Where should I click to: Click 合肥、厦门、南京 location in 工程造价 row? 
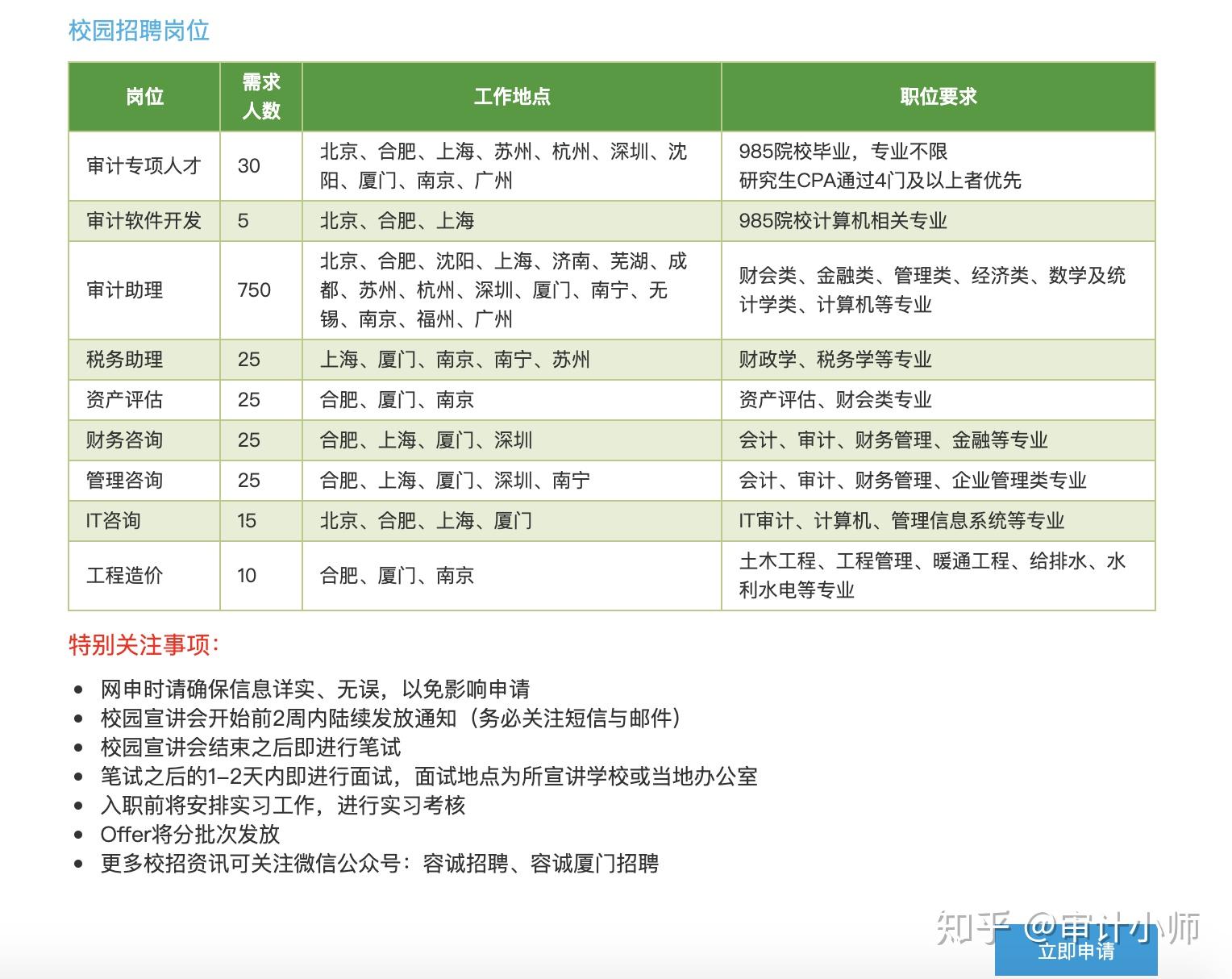pyautogui.click(x=512, y=576)
